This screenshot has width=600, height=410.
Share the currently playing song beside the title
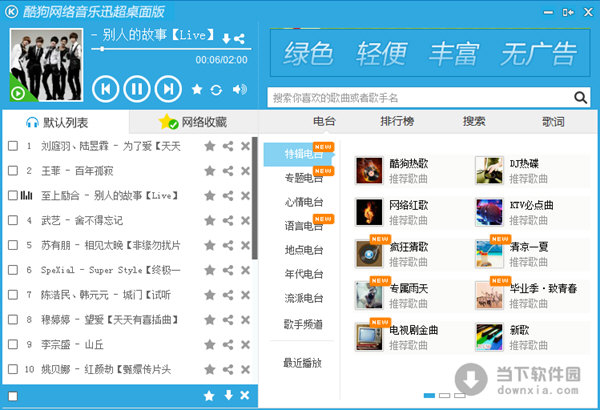point(239,38)
